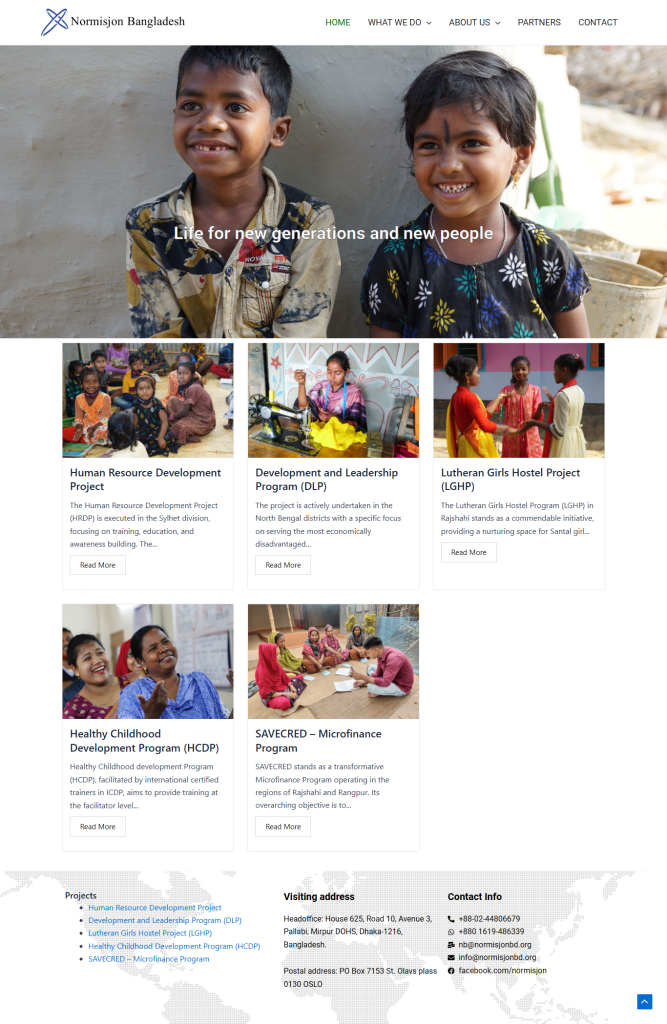The image size is (667, 1024).
Task: Open the sewing machine DLP project thumbnail
Action: tap(333, 400)
